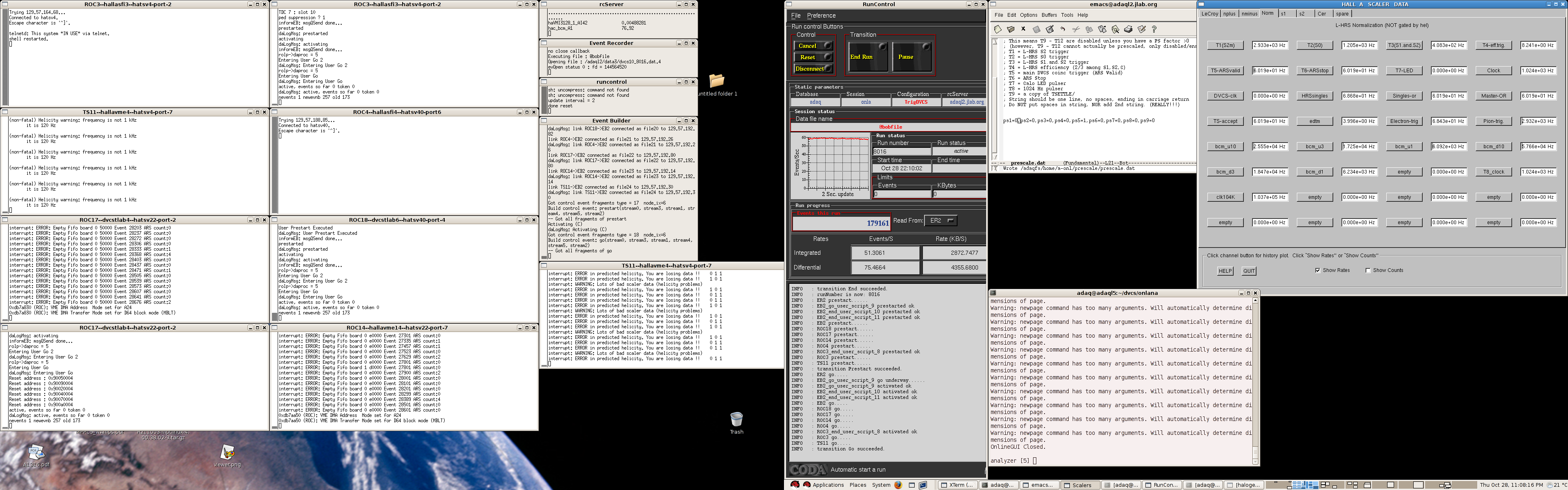This screenshot has width=1568, height=490.
Task: Click the emacs Save As icon
Action: 1049,29
